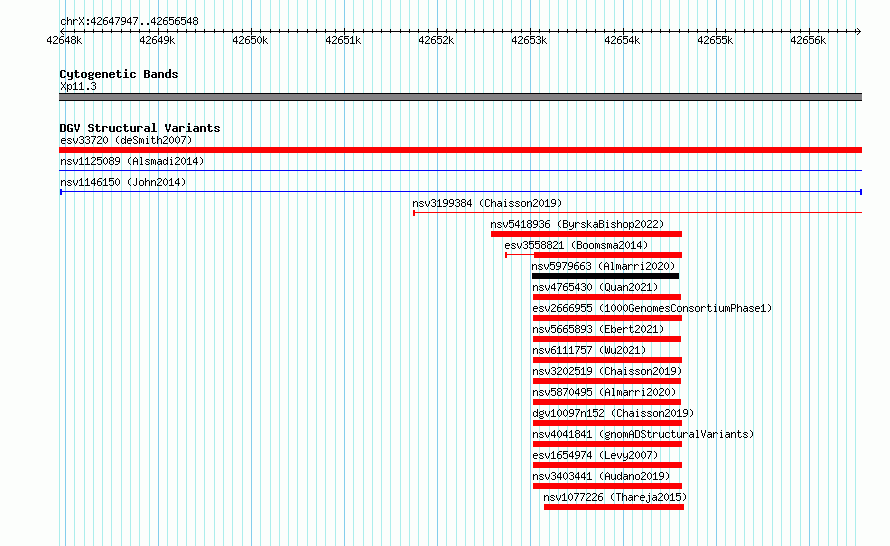Click the chrX:42647947..42656548 coordinate label
The image size is (890, 546).
point(129,21)
